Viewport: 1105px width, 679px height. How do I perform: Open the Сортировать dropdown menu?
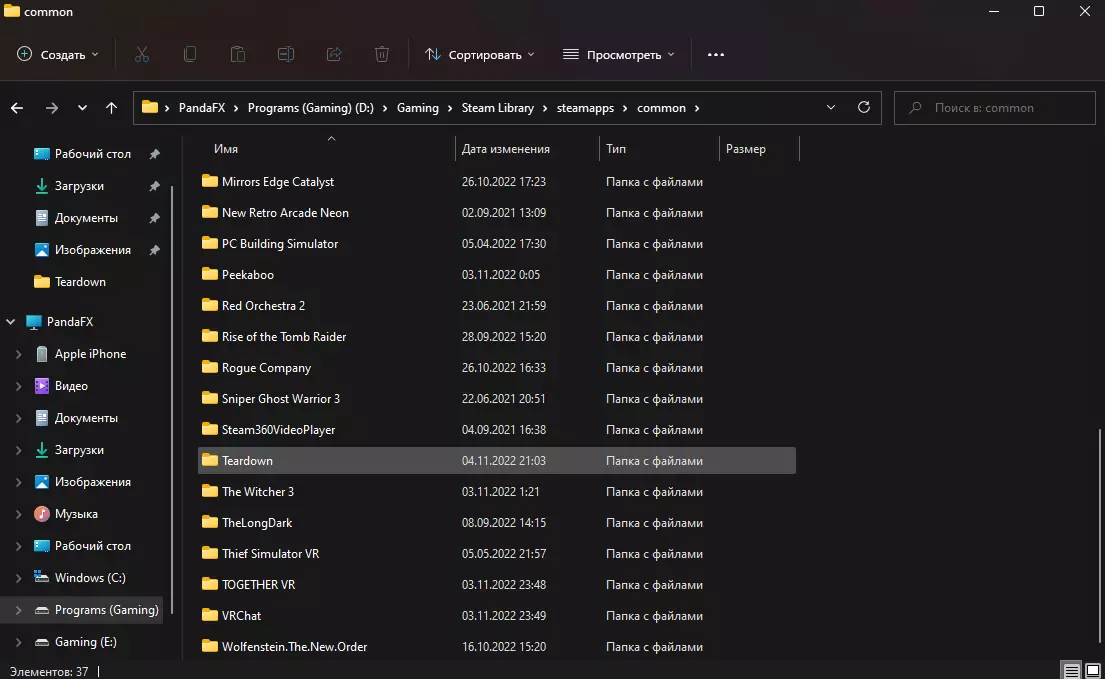479,54
